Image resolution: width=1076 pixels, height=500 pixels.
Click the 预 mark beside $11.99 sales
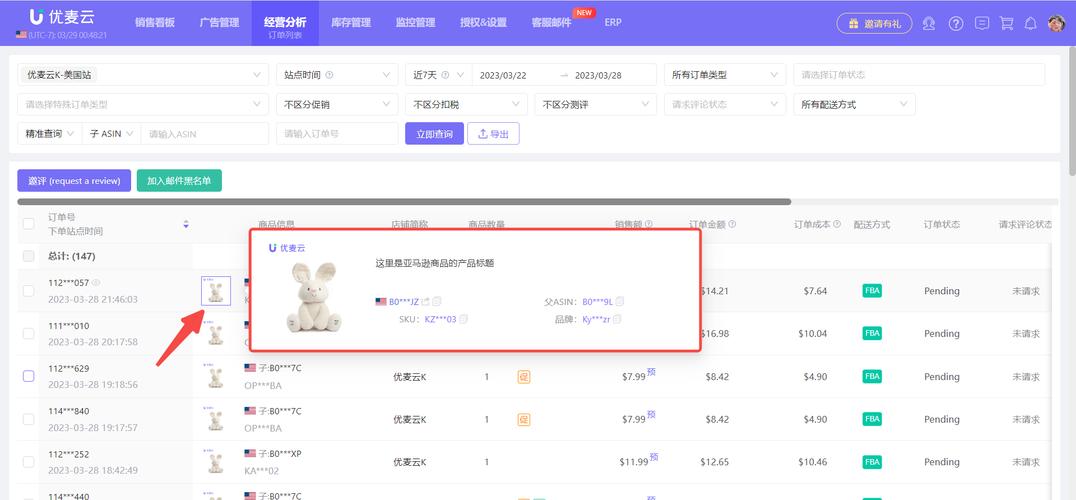point(654,457)
